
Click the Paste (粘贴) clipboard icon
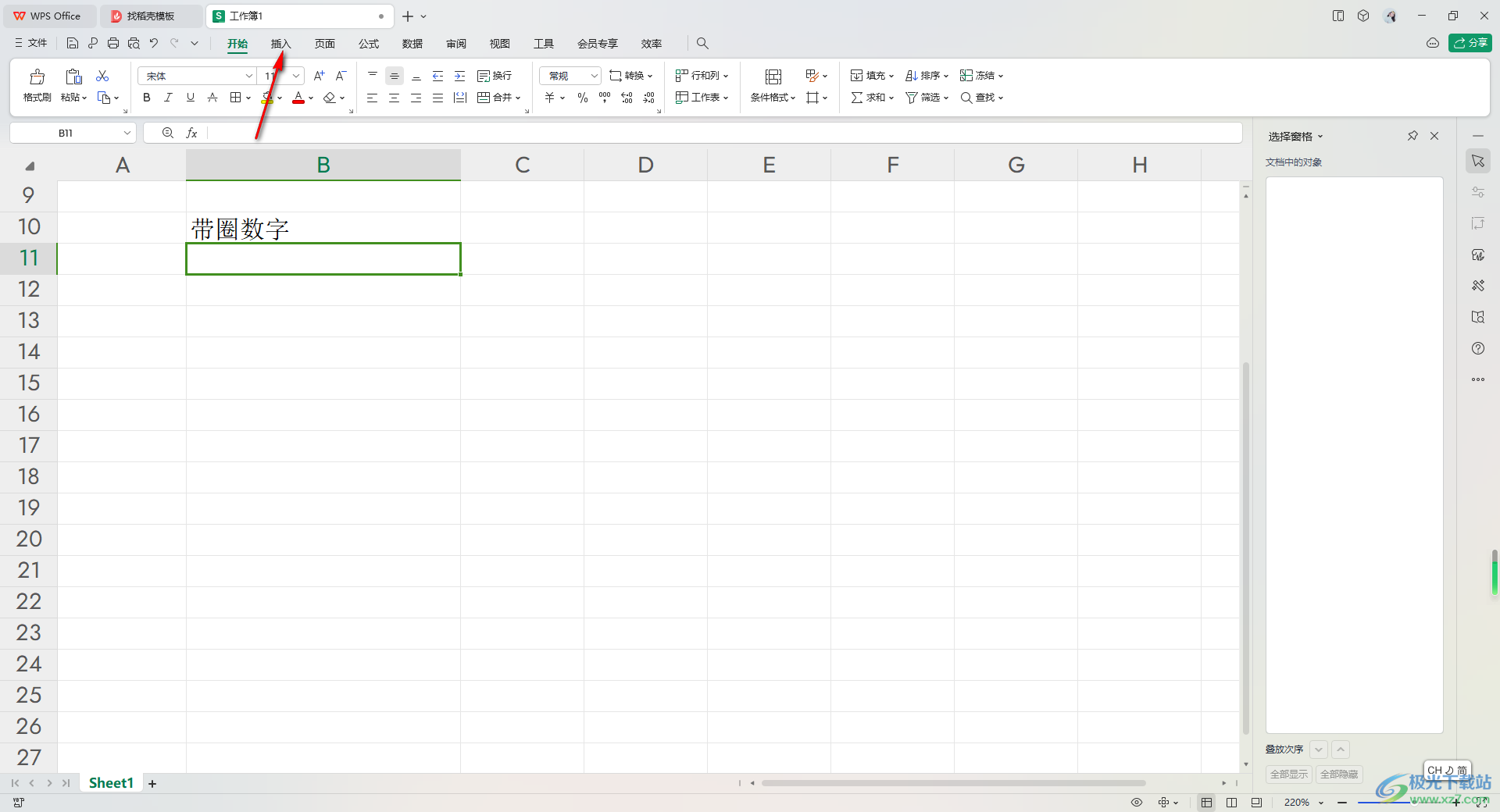coord(73,77)
